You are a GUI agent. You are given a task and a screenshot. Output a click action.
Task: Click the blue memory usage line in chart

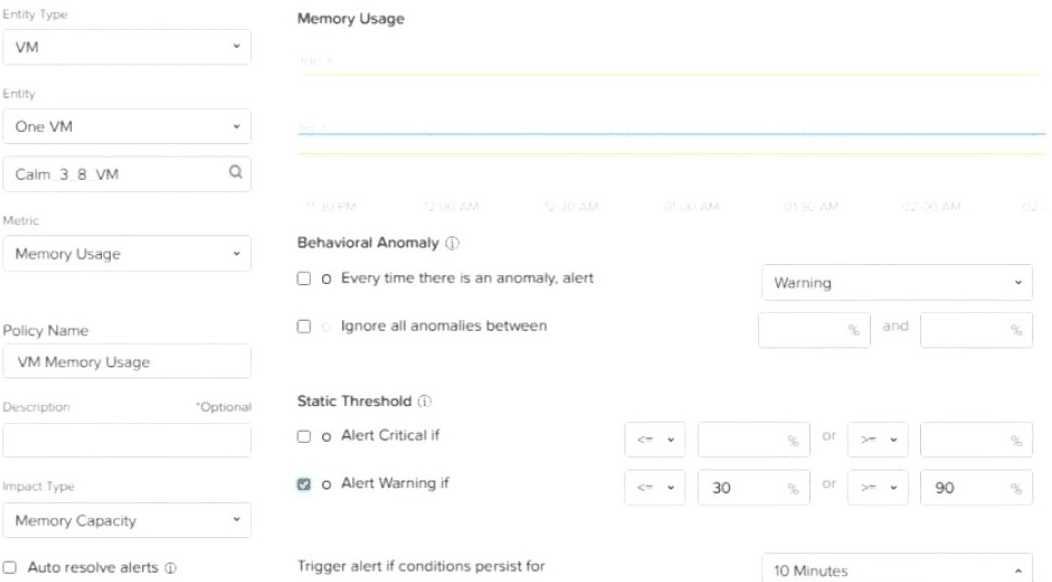point(670,132)
